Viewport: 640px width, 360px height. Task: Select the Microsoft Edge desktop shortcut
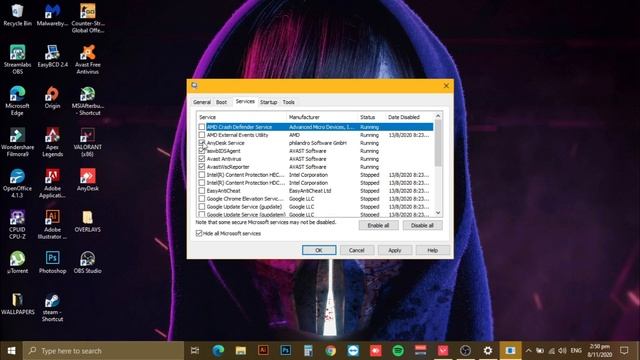(17, 101)
